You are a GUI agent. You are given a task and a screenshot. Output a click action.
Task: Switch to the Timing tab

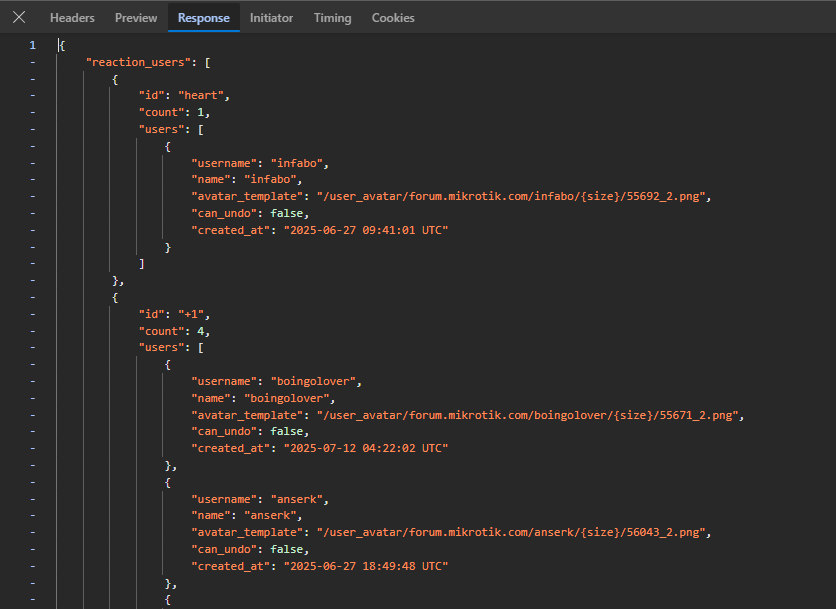coord(332,18)
